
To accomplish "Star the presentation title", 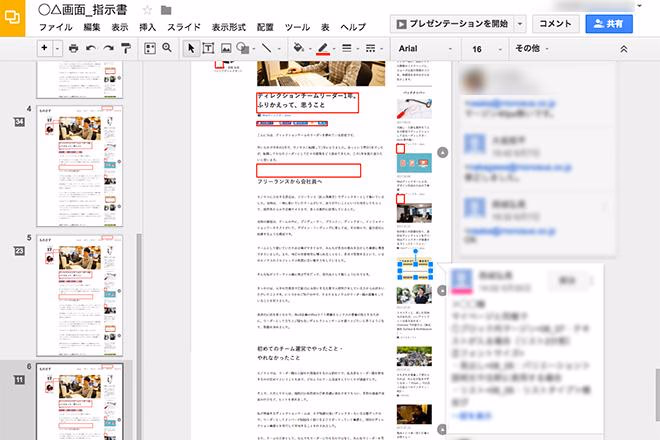I will [x=147, y=9].
